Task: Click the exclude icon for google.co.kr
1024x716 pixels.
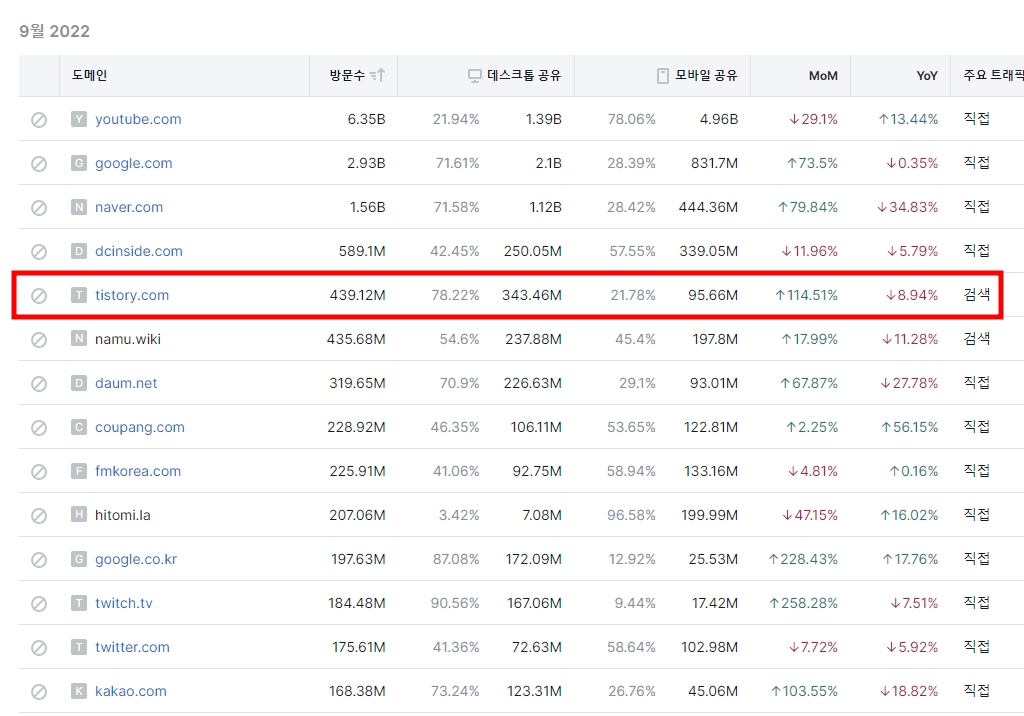Action: click(x=39, y=560)
